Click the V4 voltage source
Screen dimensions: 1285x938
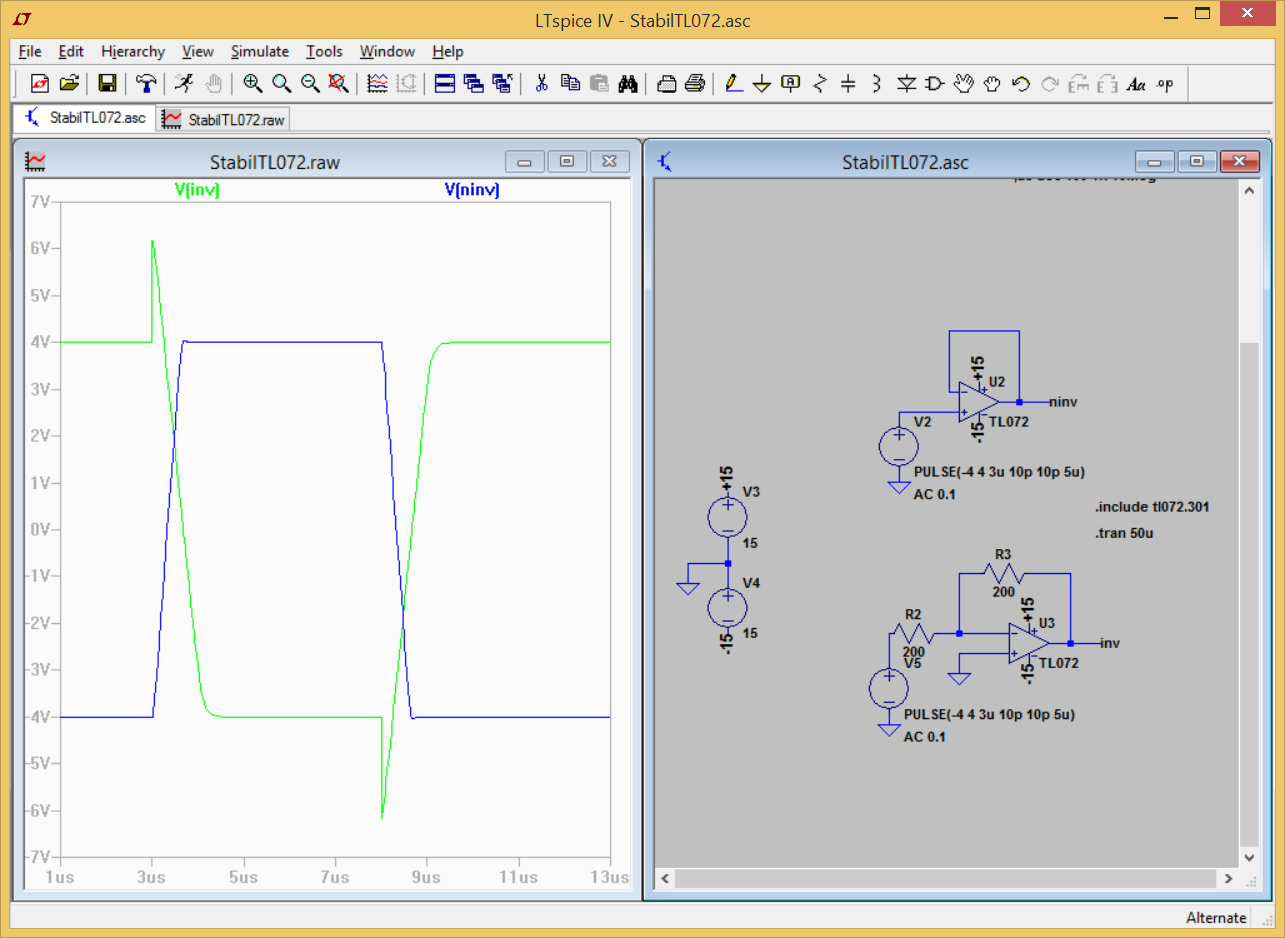(x=728, y=607)
